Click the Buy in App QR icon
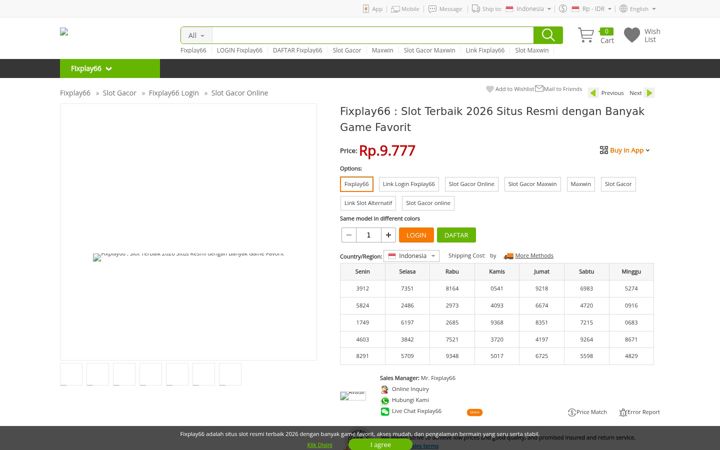Screen dimensions: 720x450 [x=604, y=150]
